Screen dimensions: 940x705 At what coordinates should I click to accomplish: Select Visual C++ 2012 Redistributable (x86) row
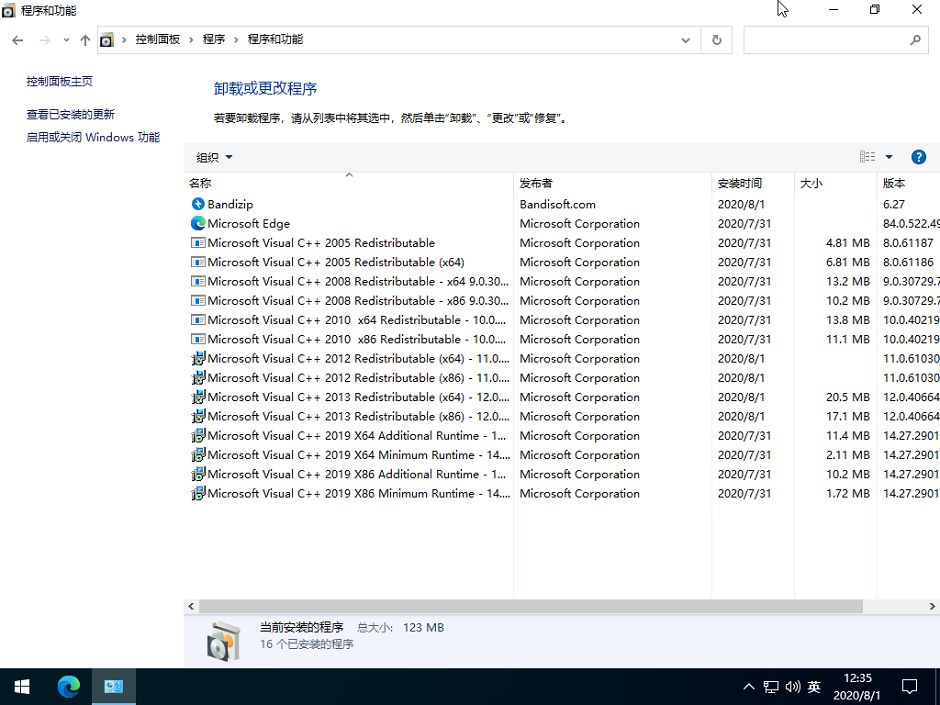[x=562, y=378]
